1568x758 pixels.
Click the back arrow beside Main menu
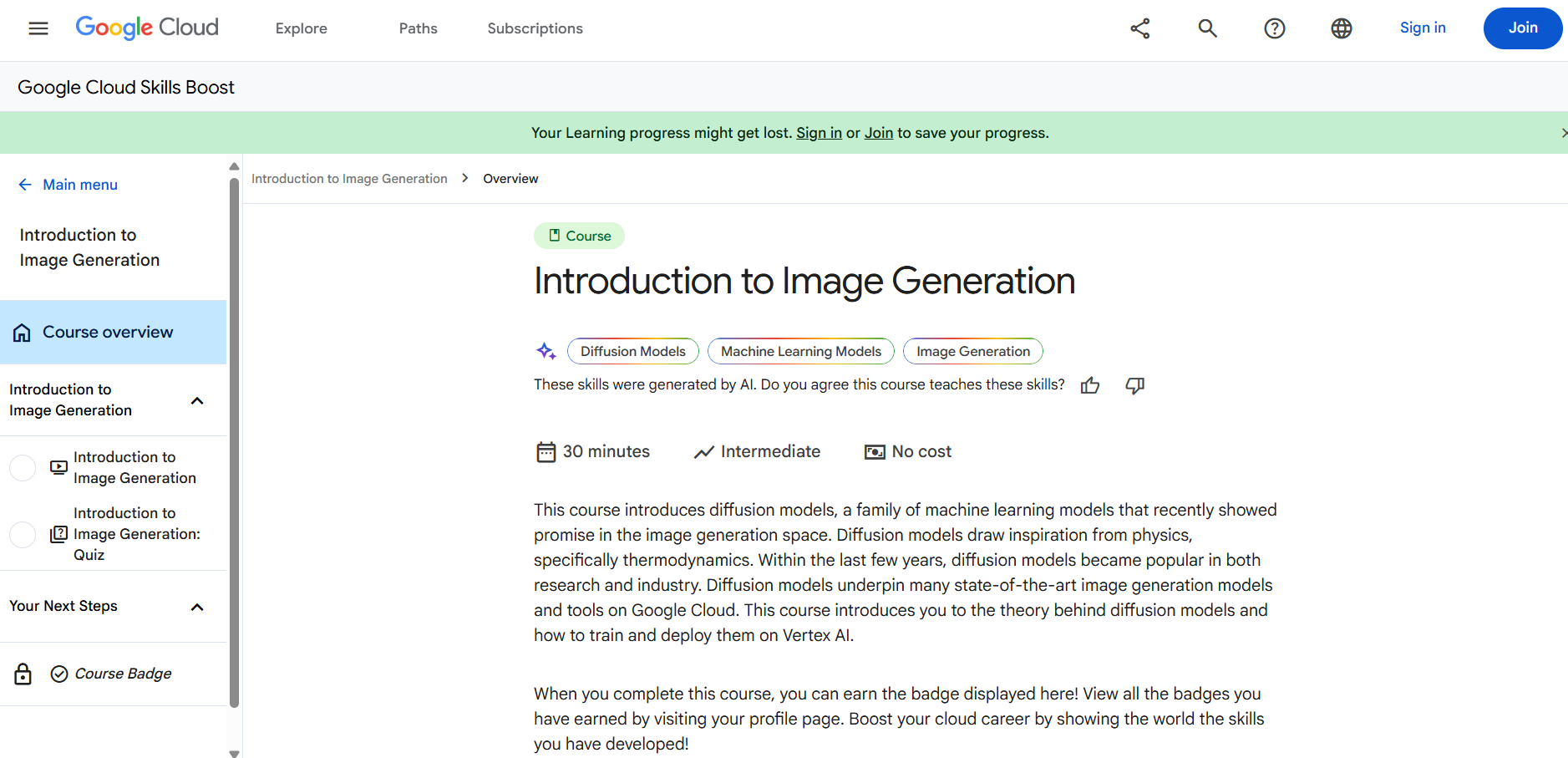(25, 185)
